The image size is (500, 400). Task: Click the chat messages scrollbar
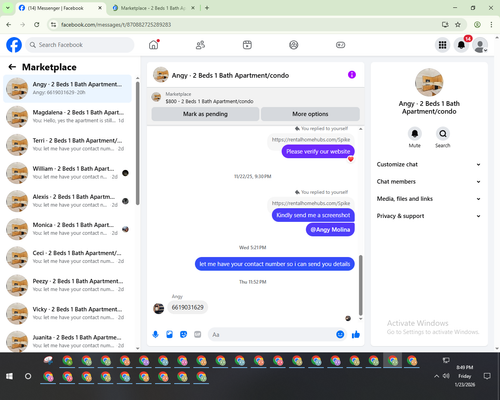(x=360, y=285)
